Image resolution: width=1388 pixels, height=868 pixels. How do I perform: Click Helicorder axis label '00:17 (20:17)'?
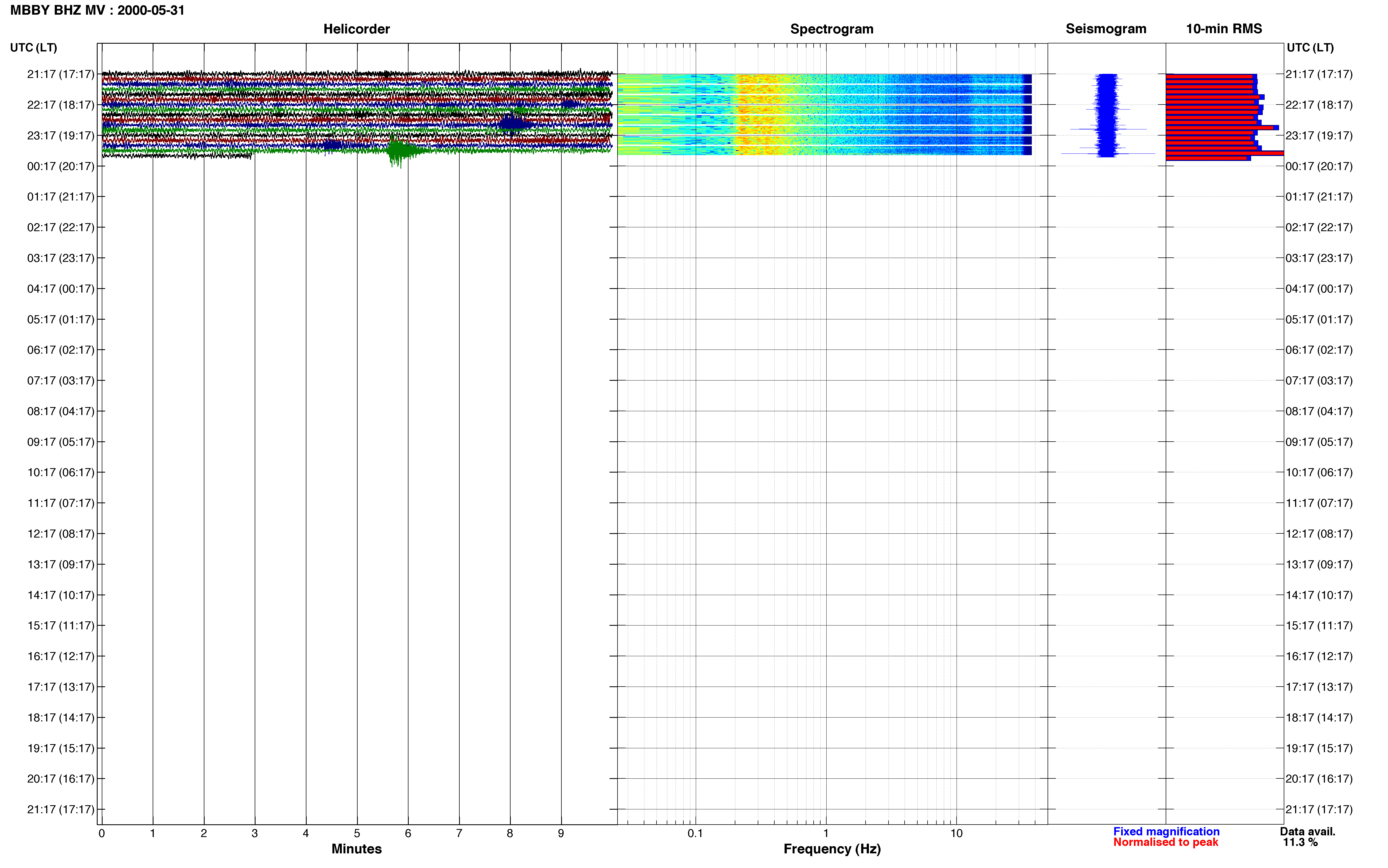(60, 166)
